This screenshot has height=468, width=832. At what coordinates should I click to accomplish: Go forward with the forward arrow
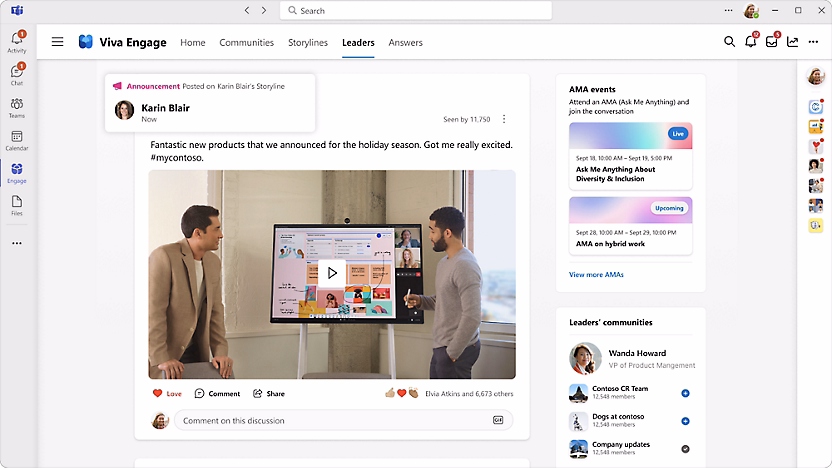point(264,11)
